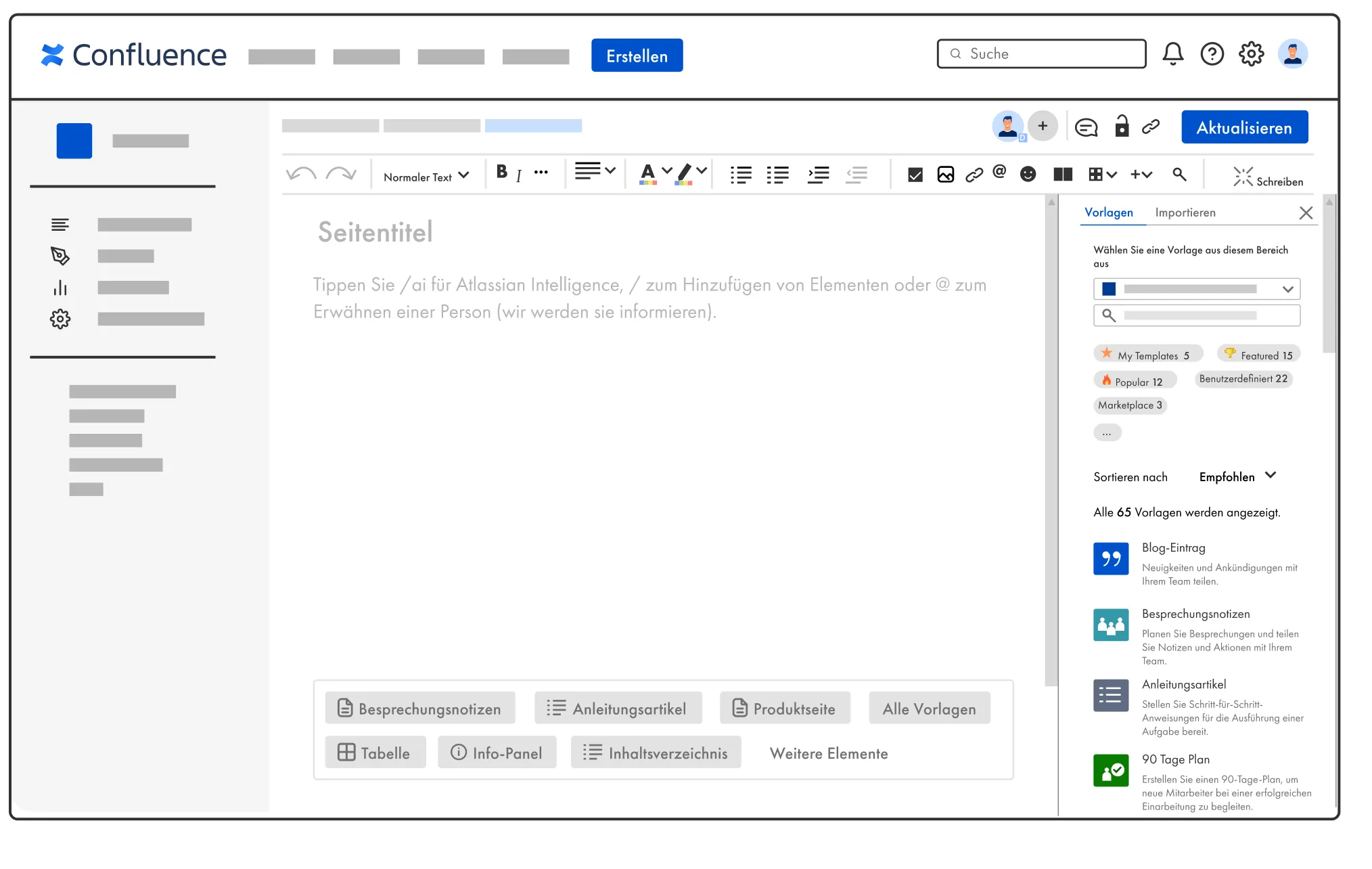The width and height of the screenshot is (1372, 869).
Task: Open find and replace magnifier in toolbar
Action: pos(1179,175)
